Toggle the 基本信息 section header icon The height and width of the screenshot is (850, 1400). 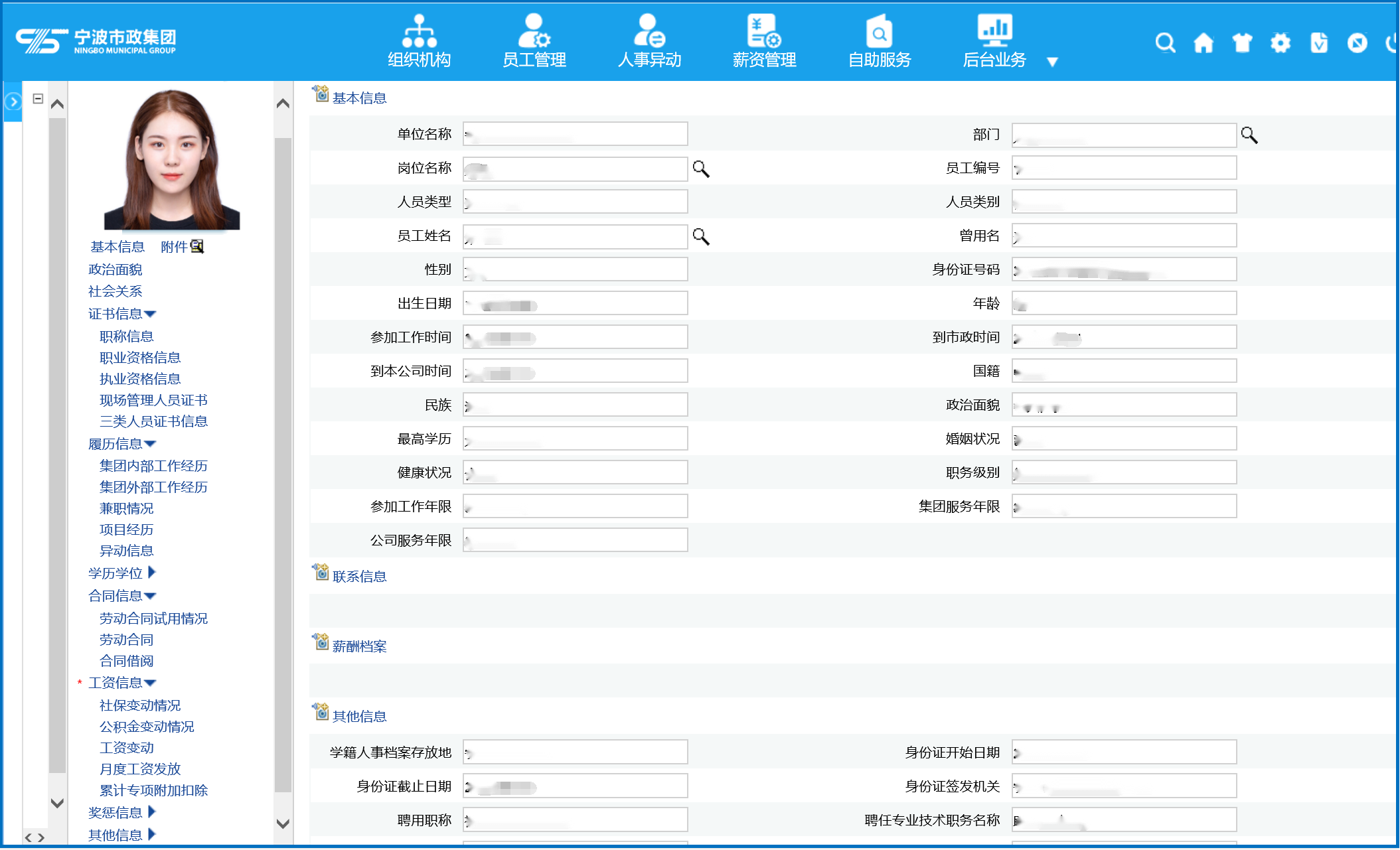tap(321, 94)
